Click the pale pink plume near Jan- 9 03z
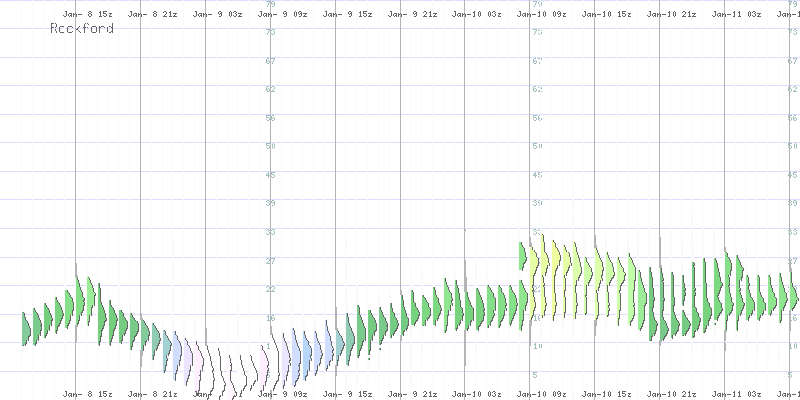Viewport: 800px width, 400px height. [213, 365]
